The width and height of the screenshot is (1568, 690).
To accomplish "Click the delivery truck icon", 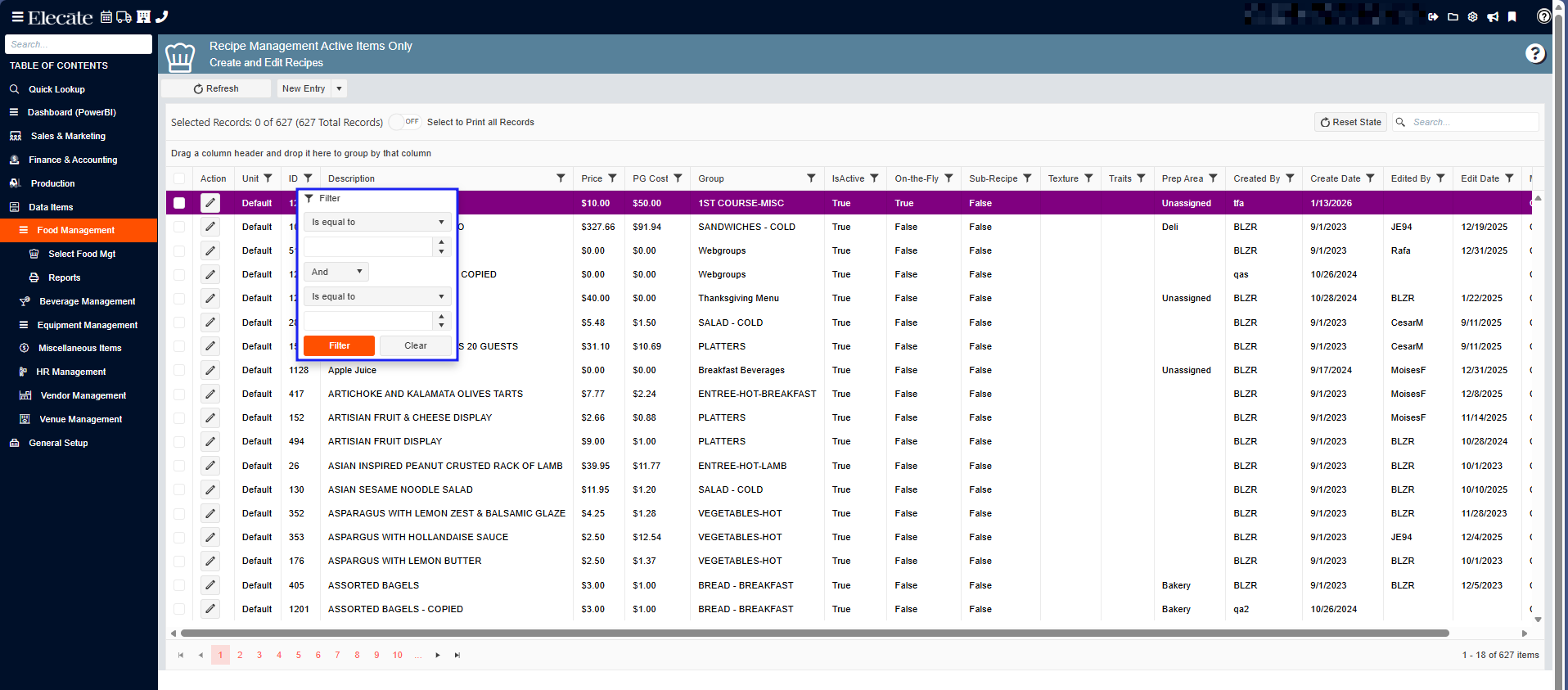I will point(124,17).
